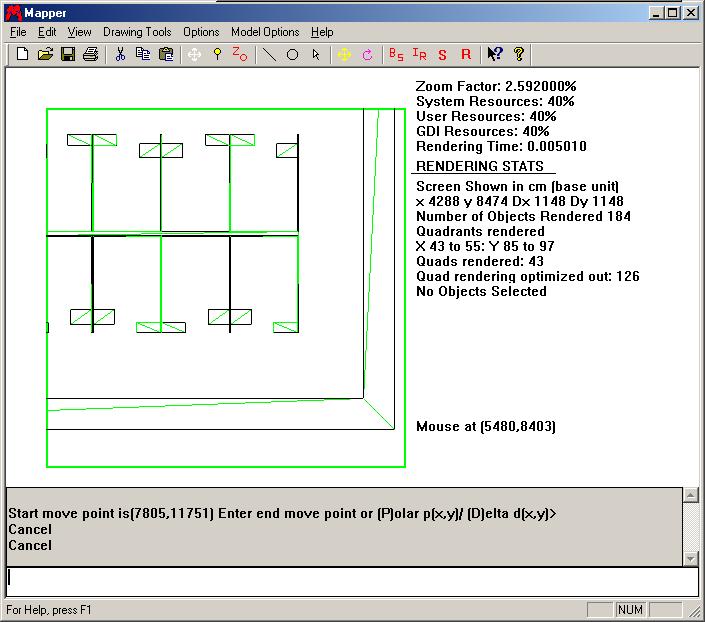Save the drawing using the floppy disk icon

(x=68, y=54)
